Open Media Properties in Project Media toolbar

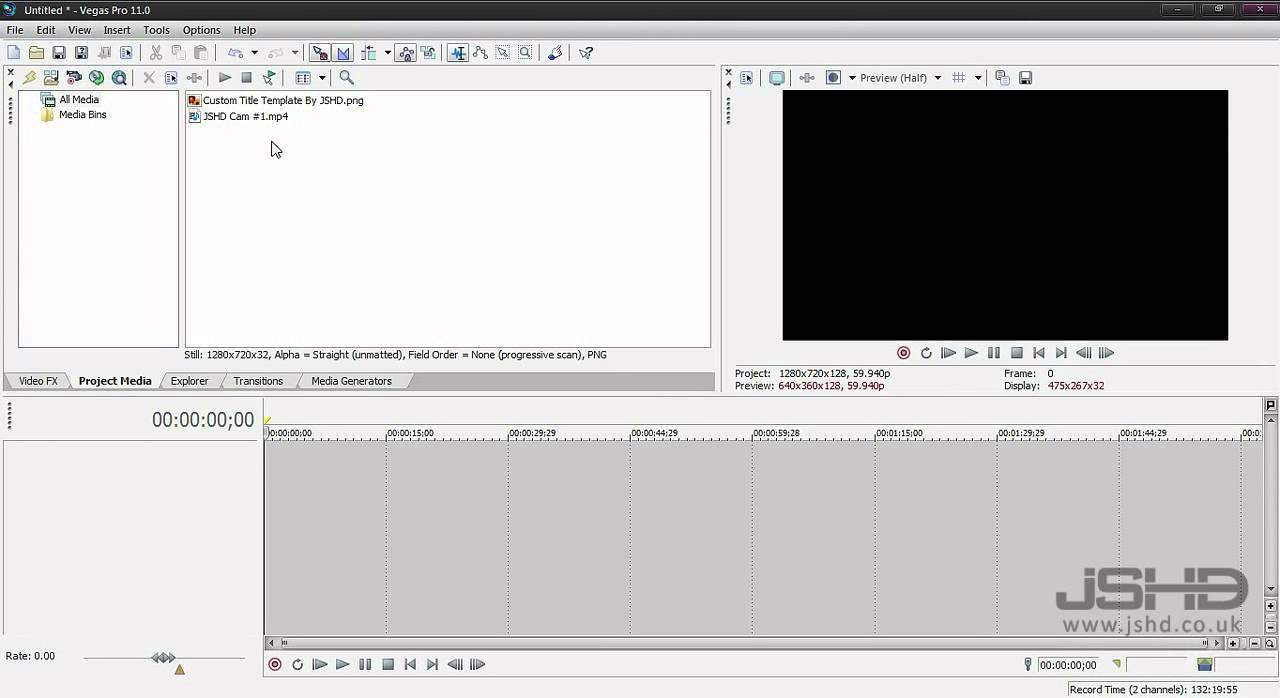171,77
